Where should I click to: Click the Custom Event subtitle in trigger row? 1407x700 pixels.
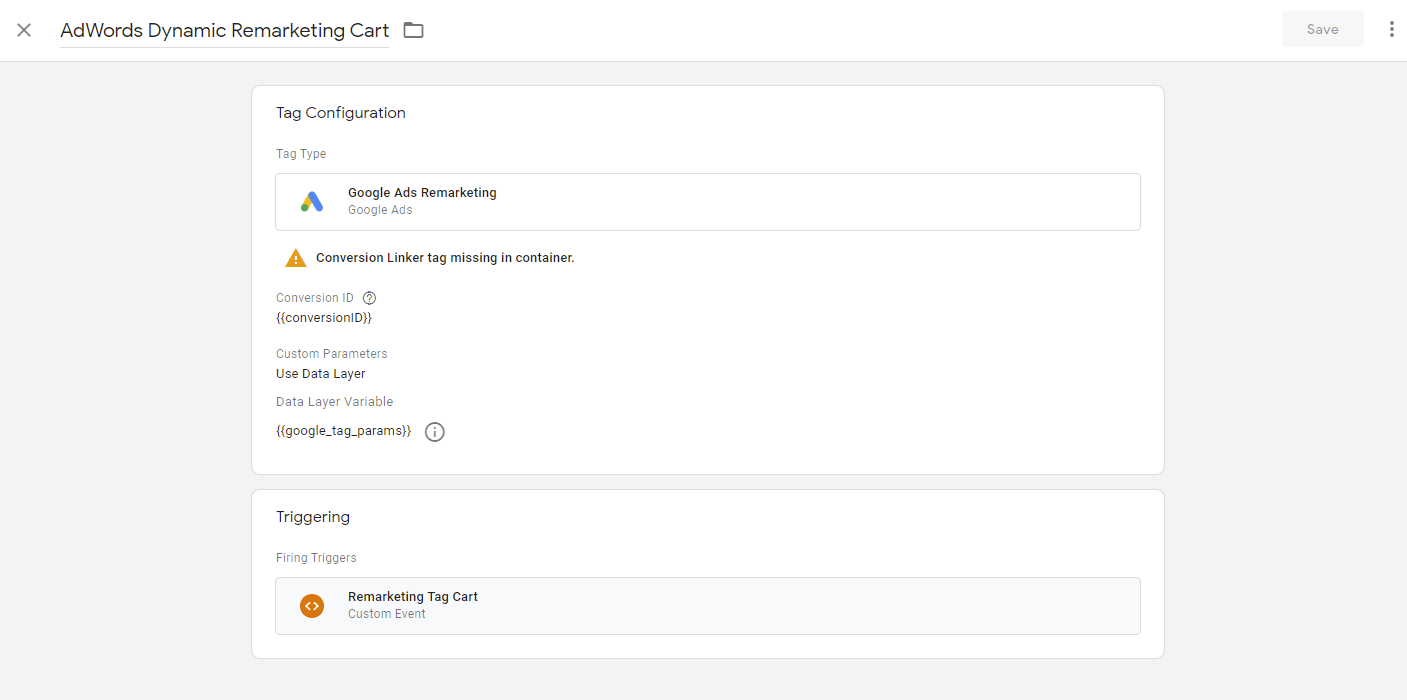tap(387, 614)
